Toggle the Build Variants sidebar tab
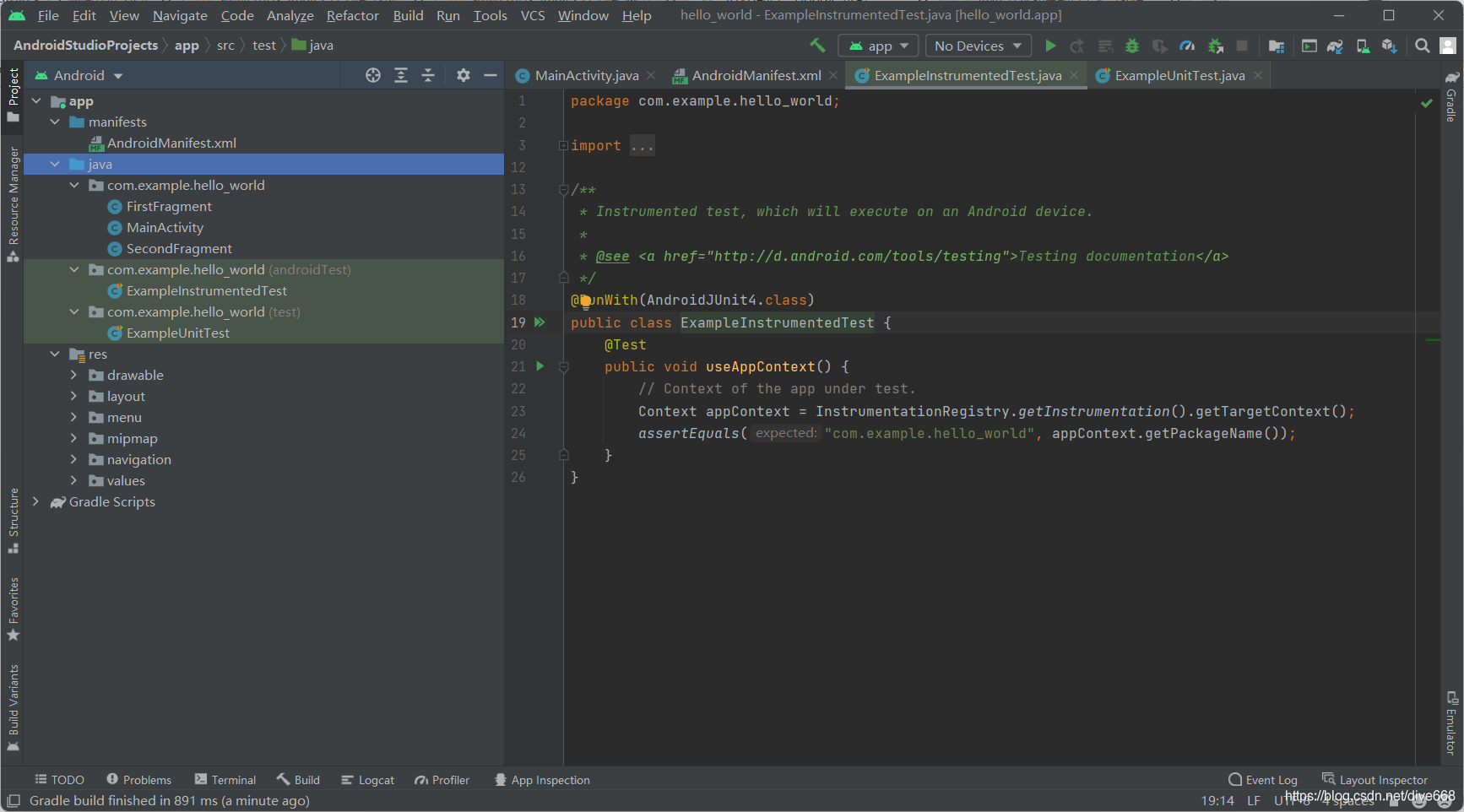 click(13, 707)
